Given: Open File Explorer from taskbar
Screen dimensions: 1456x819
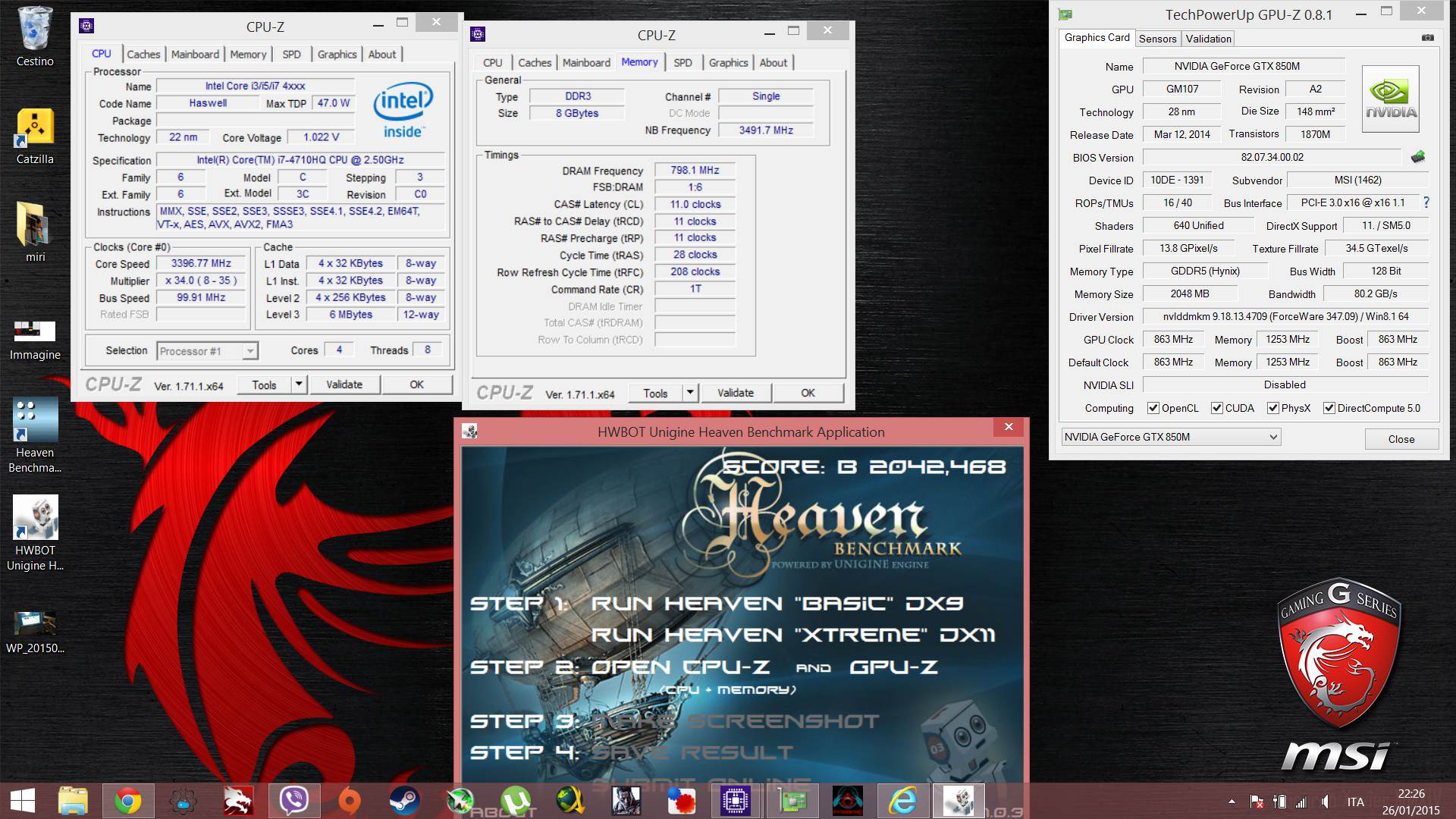Looking at the screenshot, I should pyautogui.click(x=74, y=801).
